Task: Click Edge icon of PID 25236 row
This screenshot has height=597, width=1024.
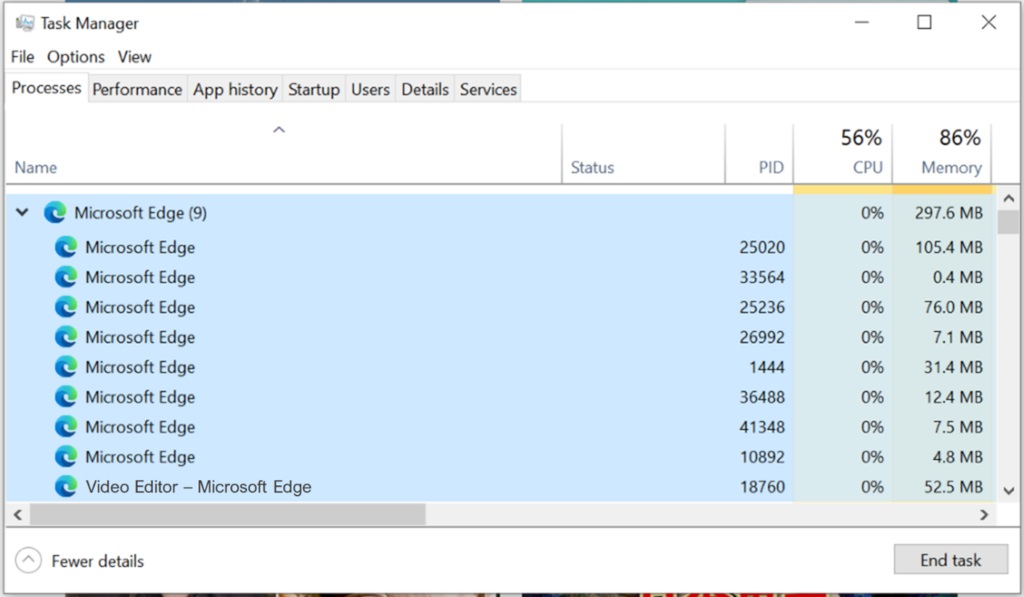Action: (65, 308)
